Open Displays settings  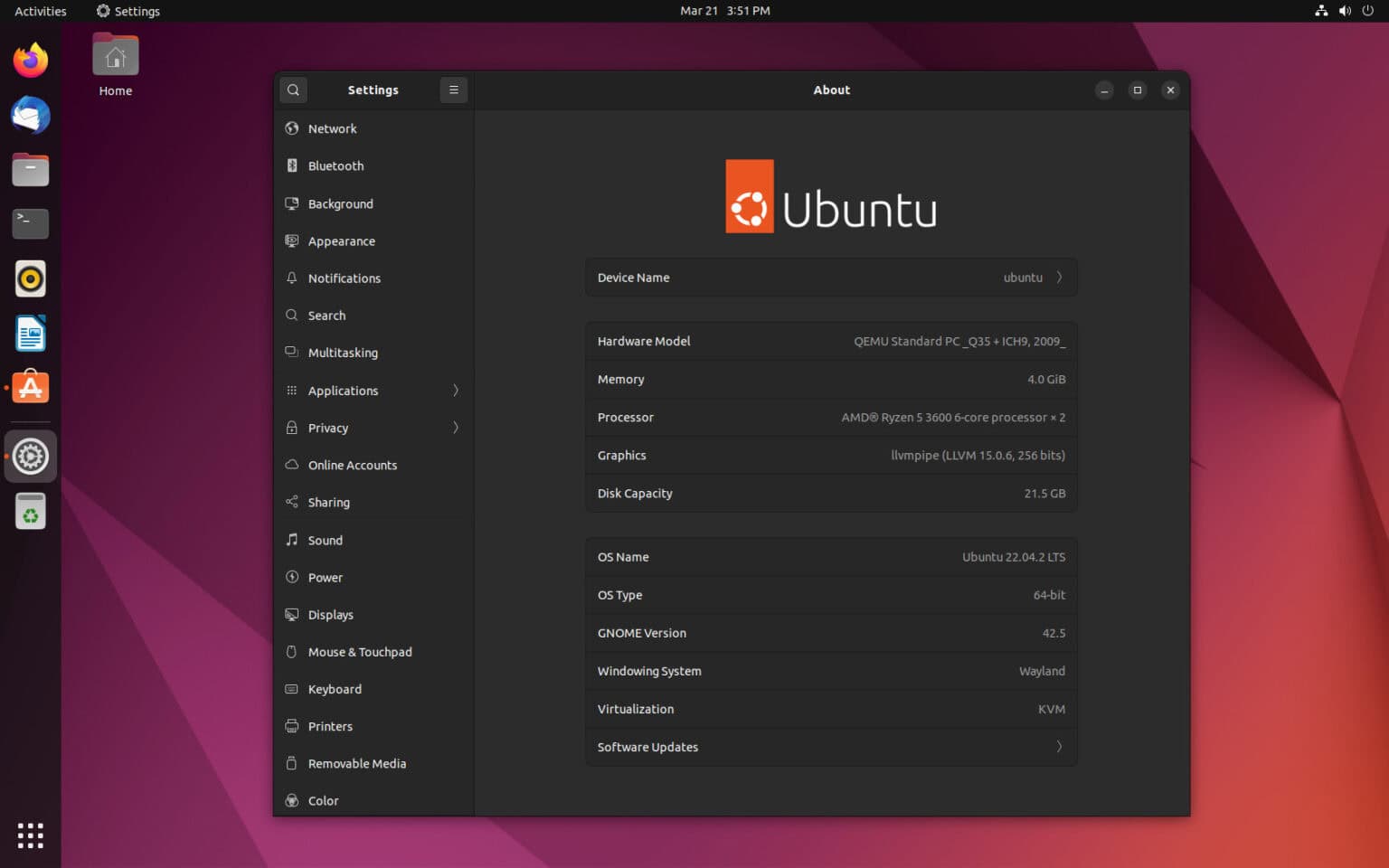(x=331, y=614)
